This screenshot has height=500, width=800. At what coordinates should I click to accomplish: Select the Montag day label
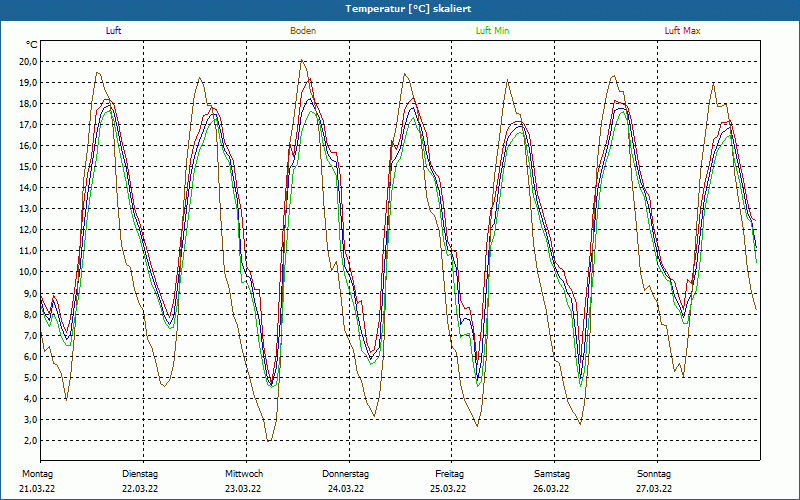coord(36,474)
